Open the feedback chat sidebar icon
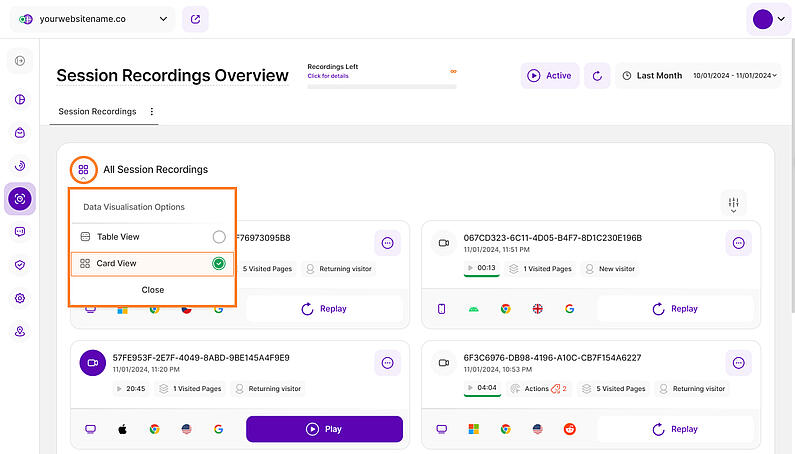Screen dimensions: 795x454 (20, 232)
